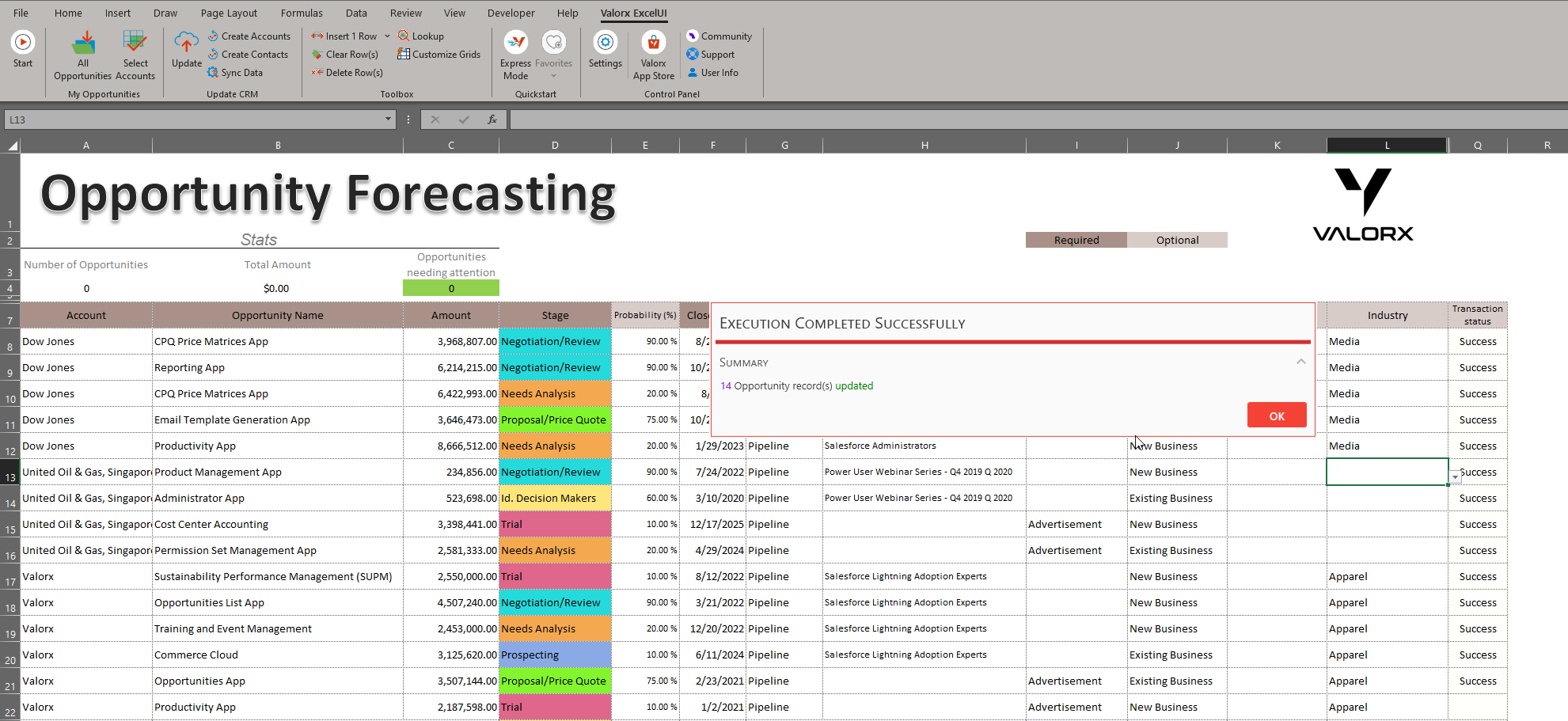Click the Support link
The width and height of the screenshot is (1568, 721).
tap(712, 54)
